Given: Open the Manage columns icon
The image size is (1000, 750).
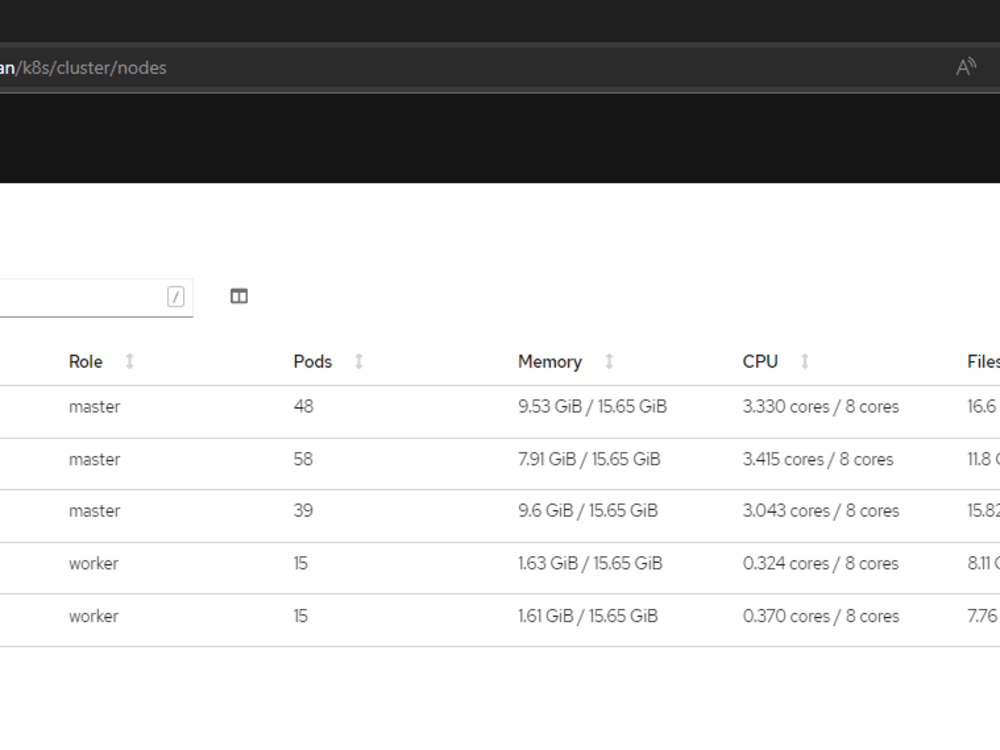Looking at the screenshot, I should point(239,296).
